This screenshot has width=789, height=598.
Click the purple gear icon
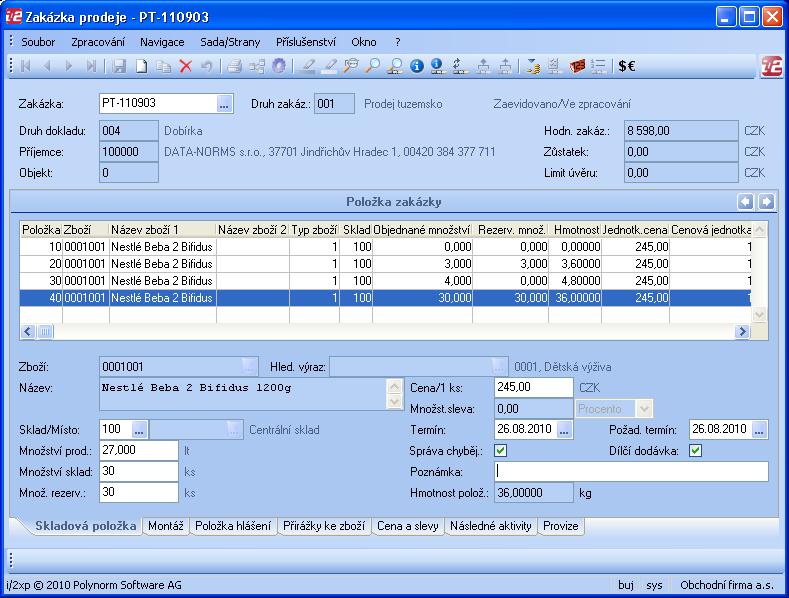point(279,66)
